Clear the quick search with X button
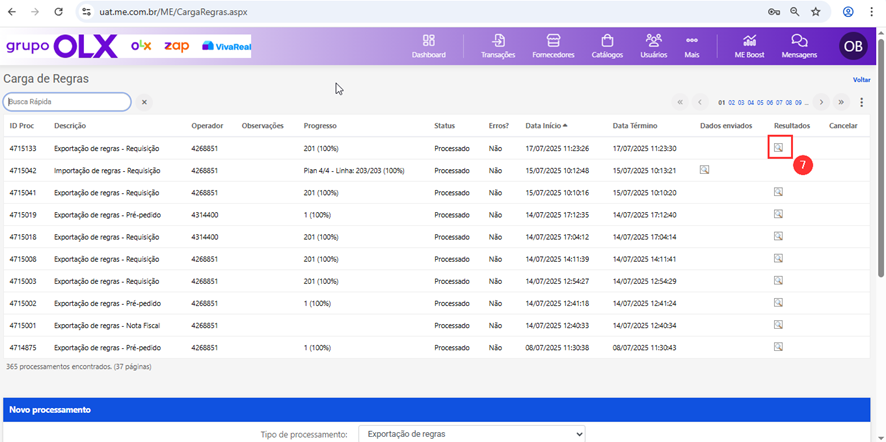This screenshot has width=886, height=442. point(144,102)
